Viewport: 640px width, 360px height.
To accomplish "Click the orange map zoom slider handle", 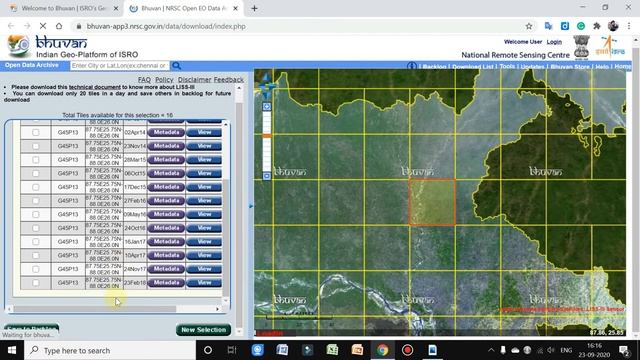I will [267, 136].
